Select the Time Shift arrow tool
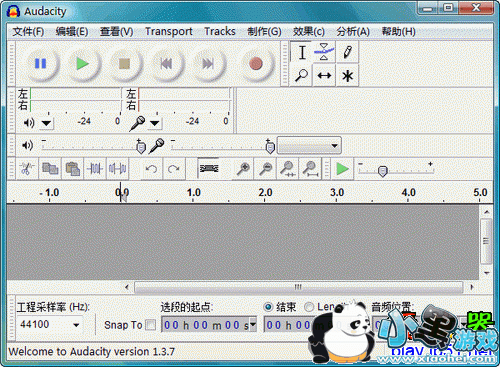 coord(324,76)
